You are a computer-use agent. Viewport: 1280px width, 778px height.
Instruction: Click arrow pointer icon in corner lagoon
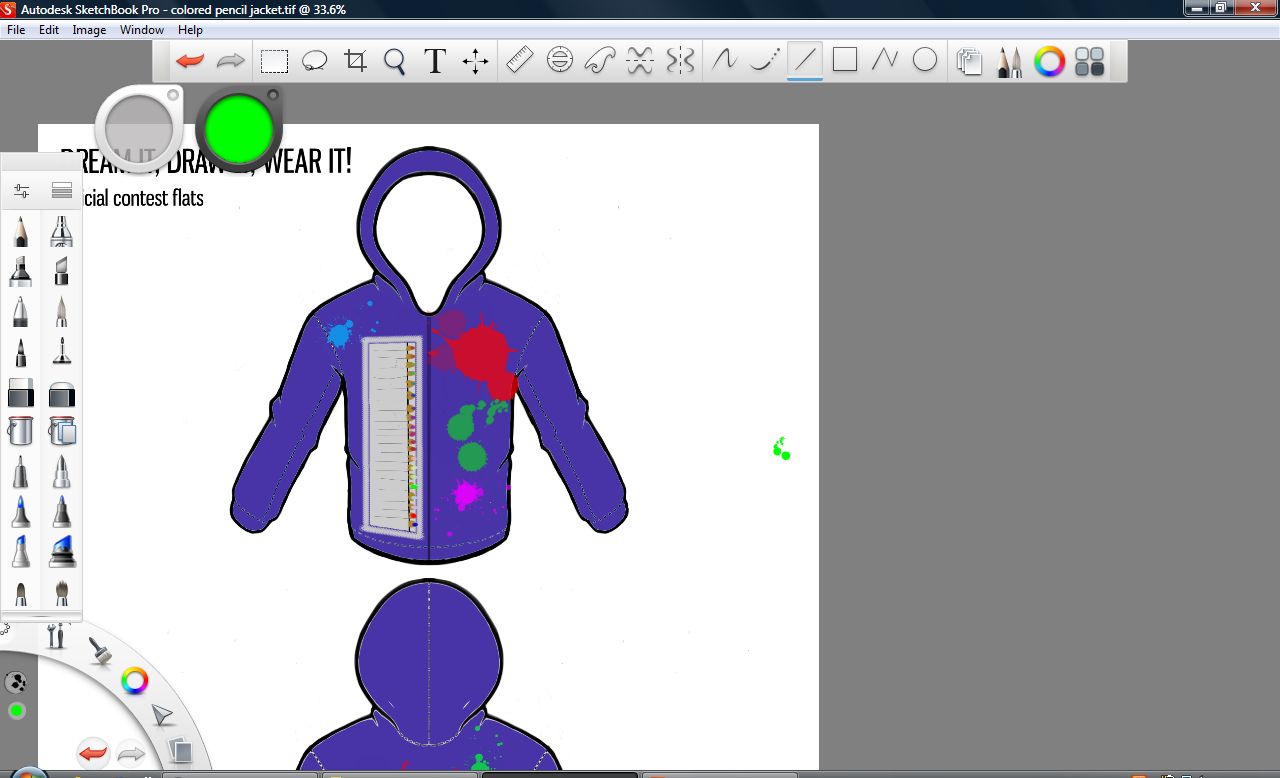161,715
